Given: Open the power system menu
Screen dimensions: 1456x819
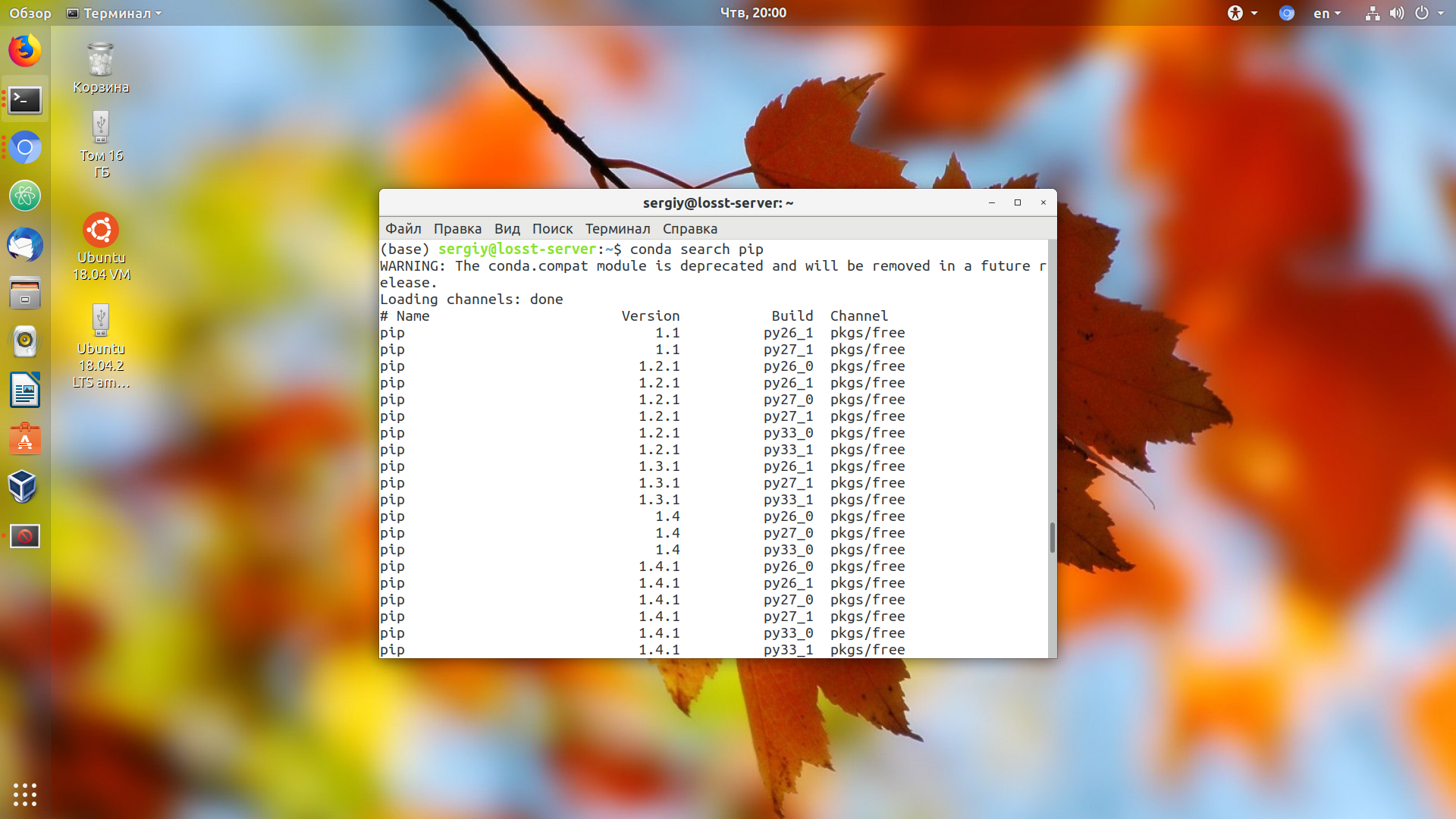Looking at the screenshot, I should point(1429,13).
